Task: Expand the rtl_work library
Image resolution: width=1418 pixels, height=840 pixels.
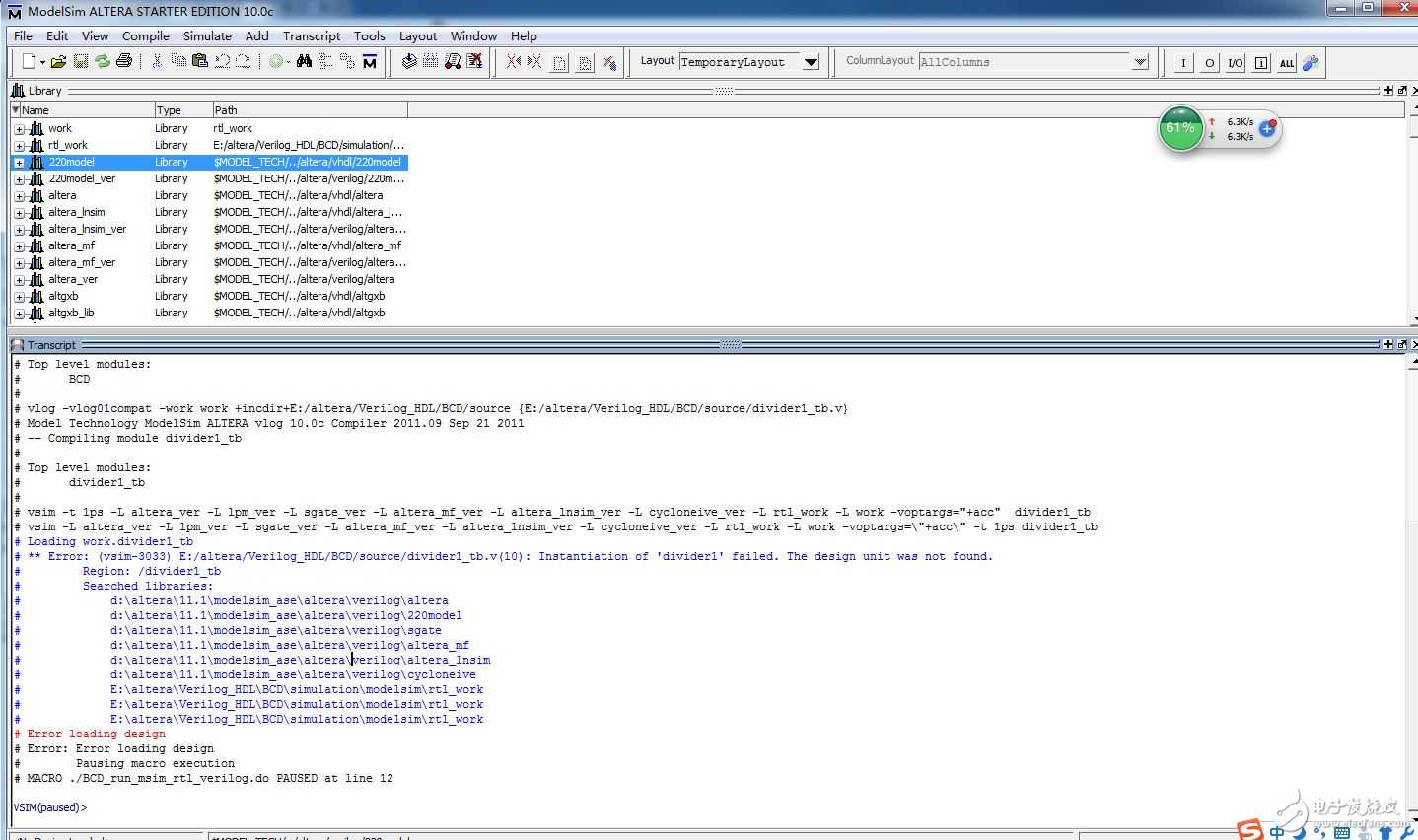Action: pyautogui.click(x=19, y=146)
